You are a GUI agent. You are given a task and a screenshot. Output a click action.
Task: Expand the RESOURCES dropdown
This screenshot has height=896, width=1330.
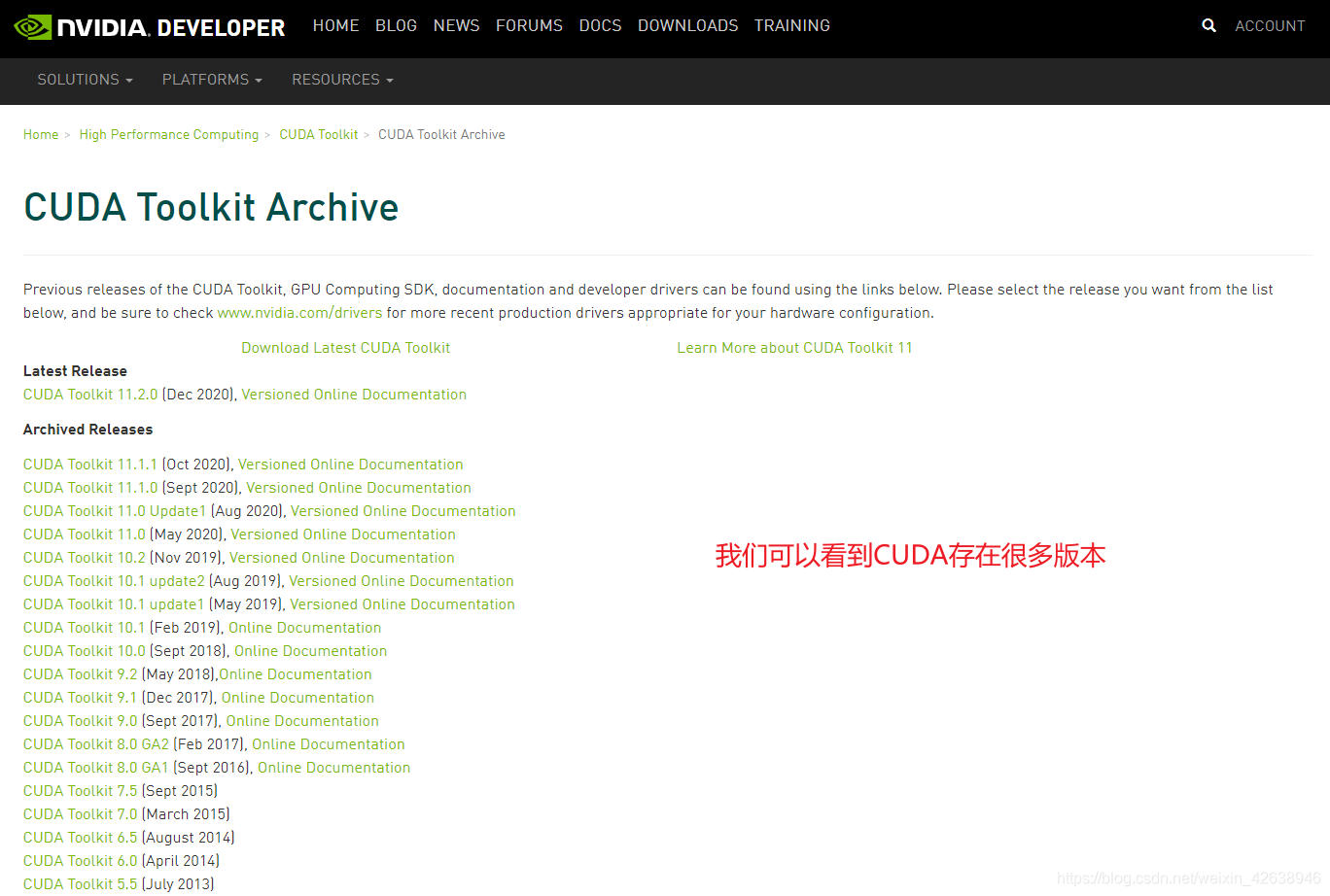[x=342, y=80]
